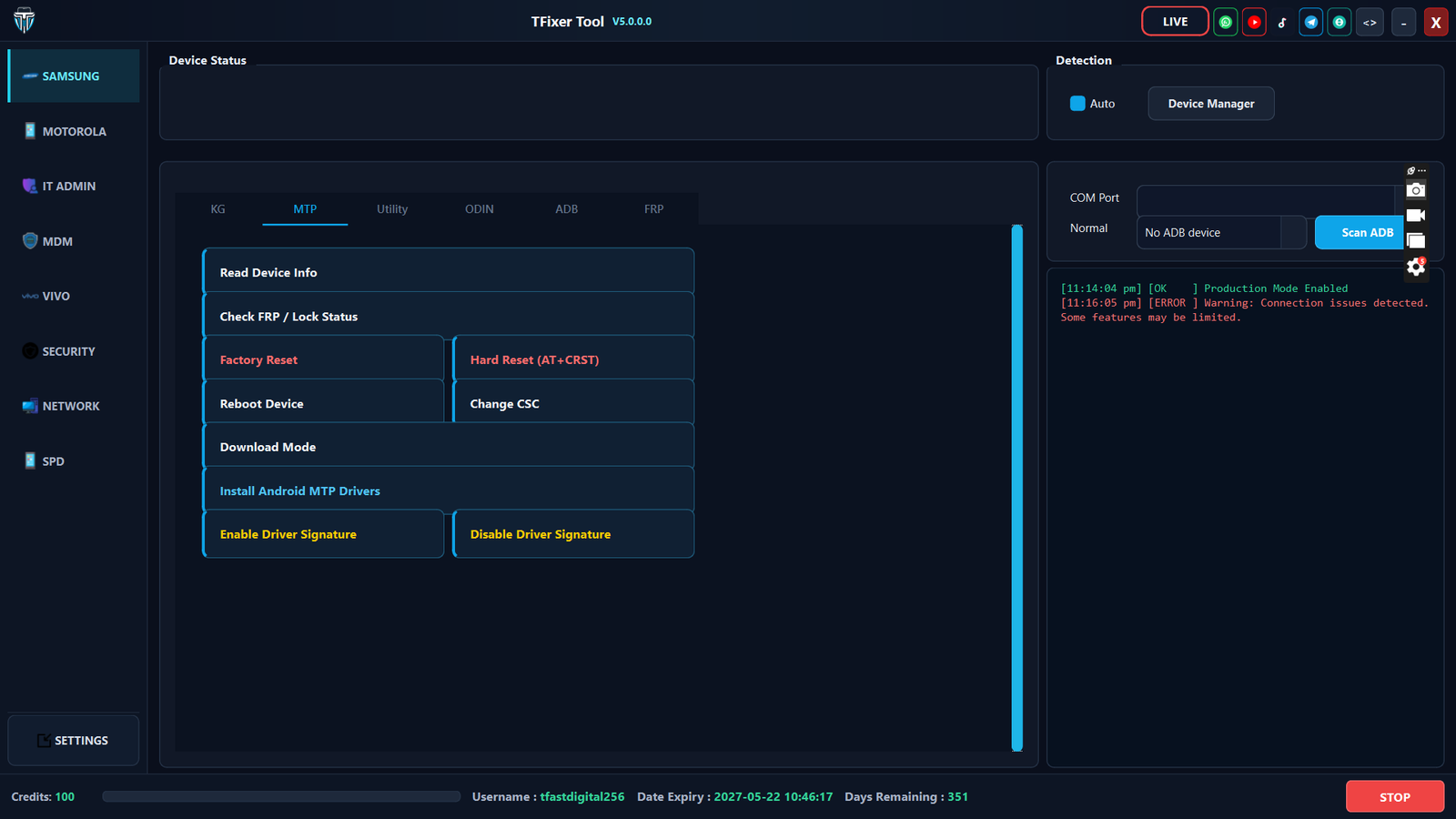Screen dimensions: 1456x819
Task: Toggle the Auto detection checkbox
Action: (x=1077, y=104)
